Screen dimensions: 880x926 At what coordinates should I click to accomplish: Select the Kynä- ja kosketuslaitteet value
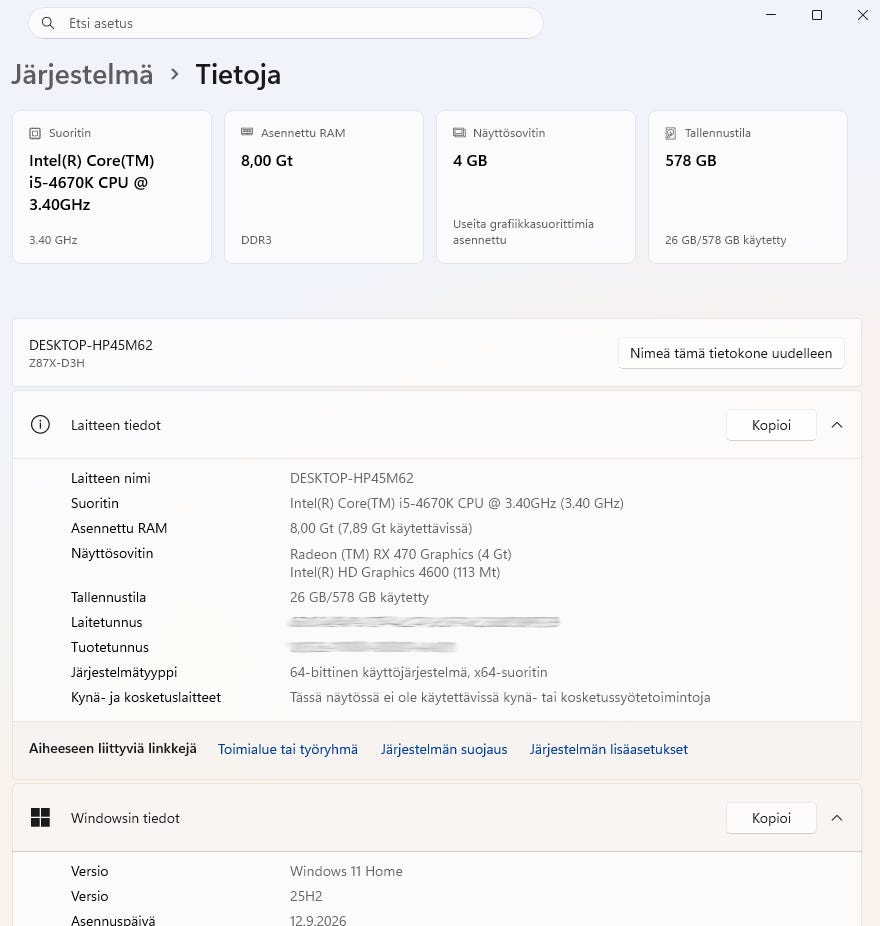coord(500,697)
